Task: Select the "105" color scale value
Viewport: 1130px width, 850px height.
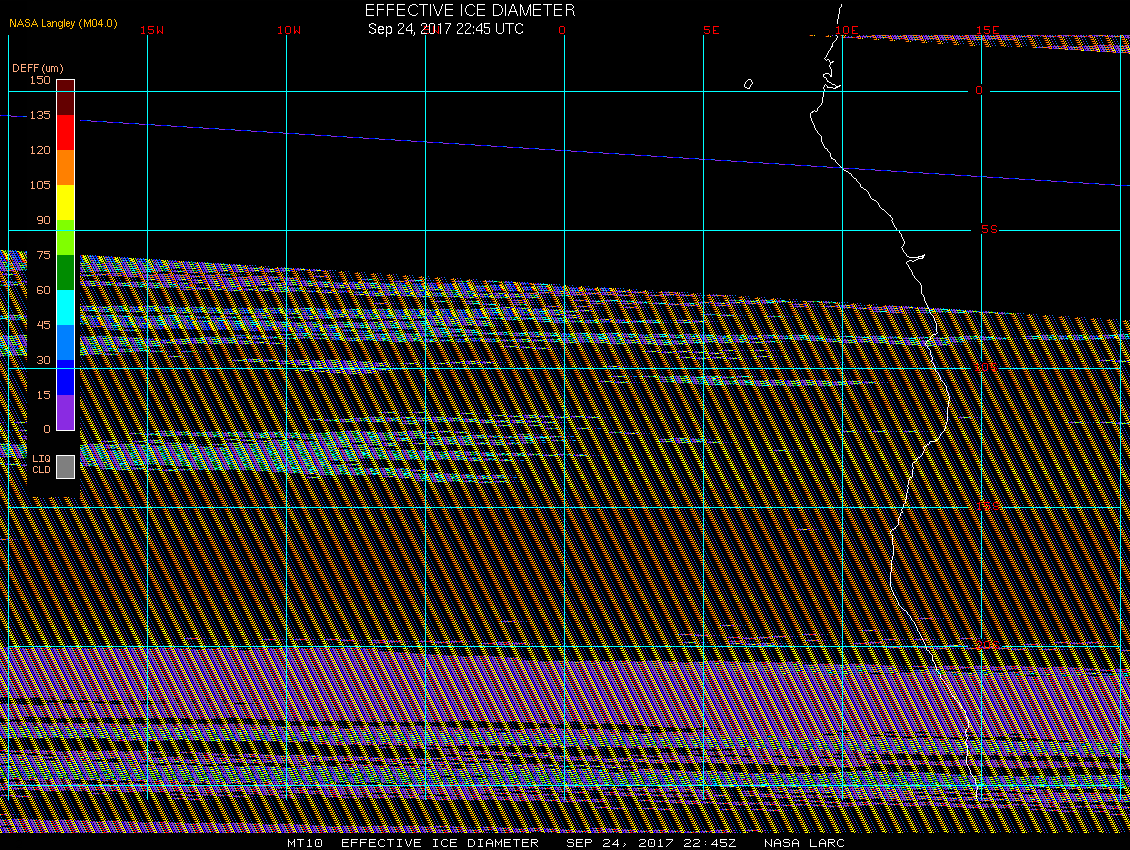Action: [x=40, y=185]
